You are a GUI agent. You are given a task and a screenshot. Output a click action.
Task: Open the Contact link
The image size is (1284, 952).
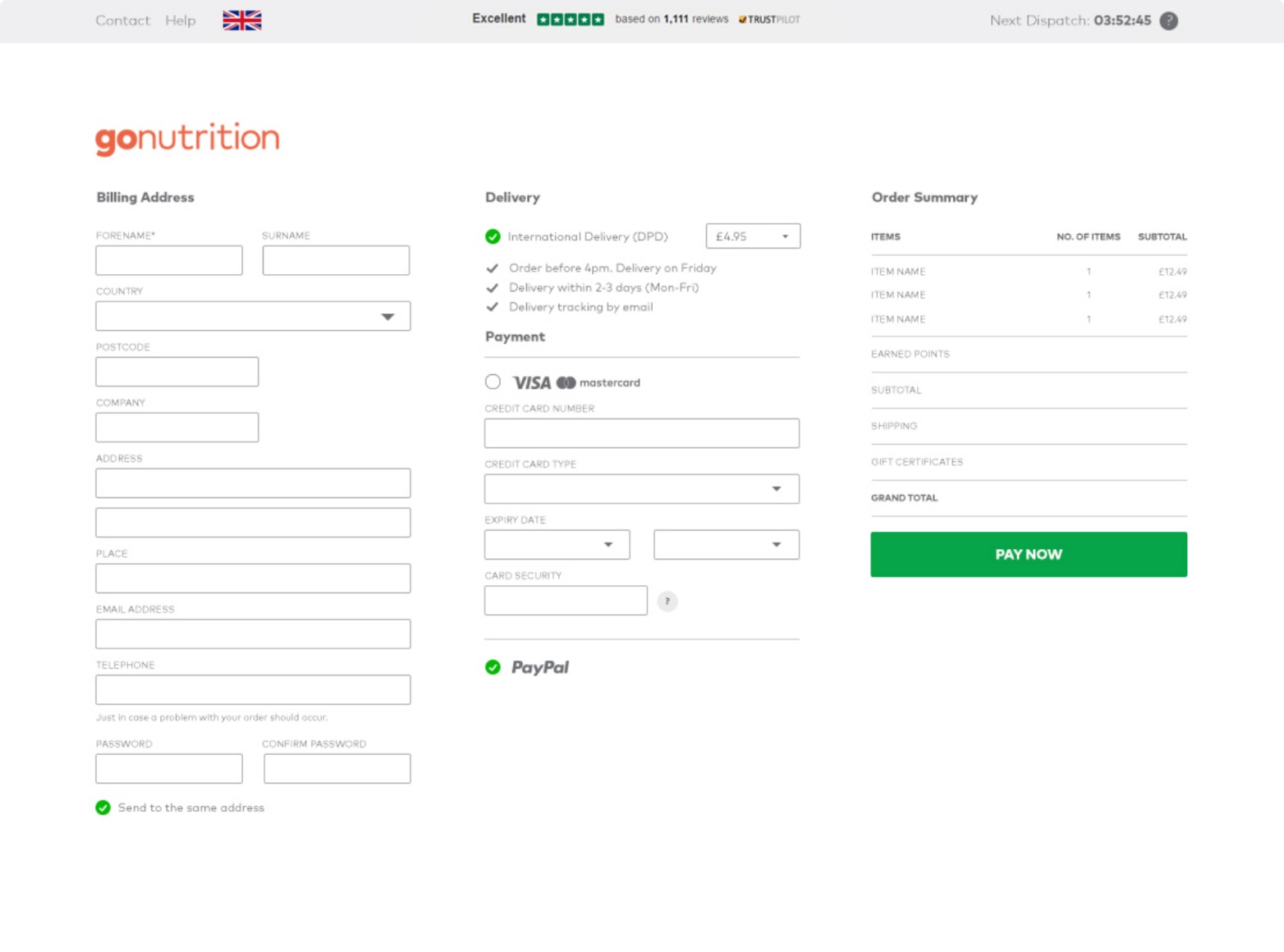click(x=122, y=21)
